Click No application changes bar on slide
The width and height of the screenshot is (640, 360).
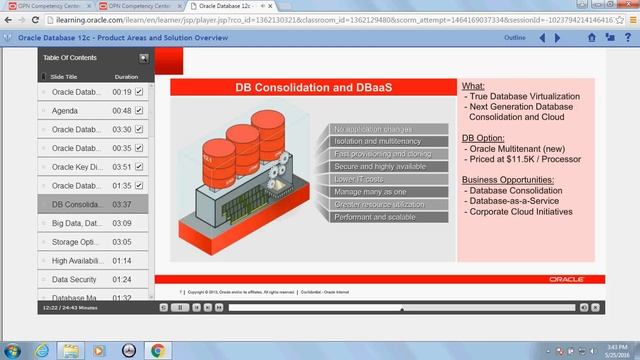tap(389, 129)
